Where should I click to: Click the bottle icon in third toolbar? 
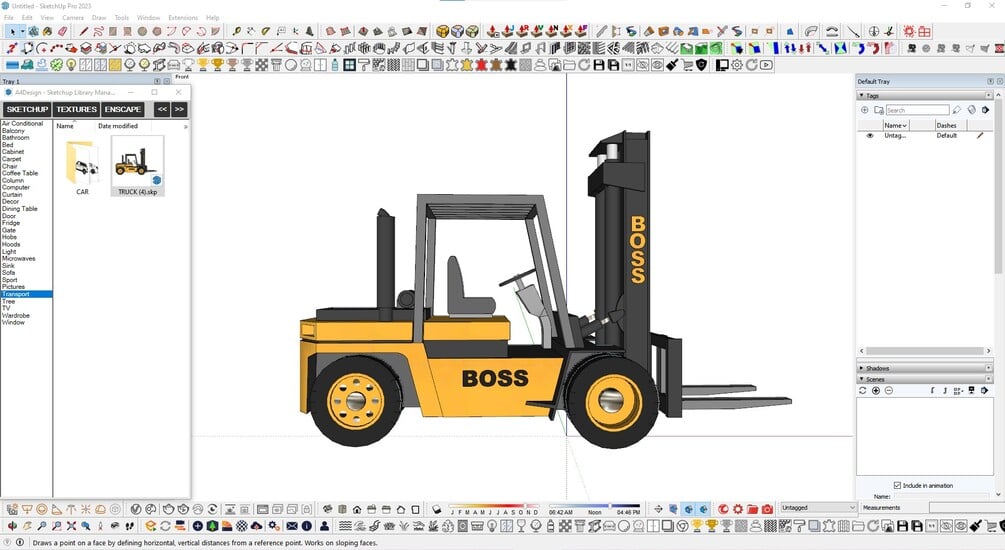tap(335, 65)
